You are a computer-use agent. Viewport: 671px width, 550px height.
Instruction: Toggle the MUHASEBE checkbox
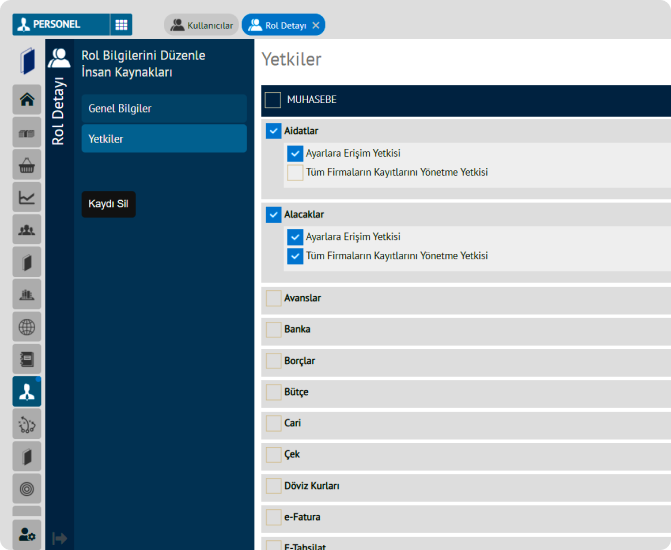(x=273, y=100)
